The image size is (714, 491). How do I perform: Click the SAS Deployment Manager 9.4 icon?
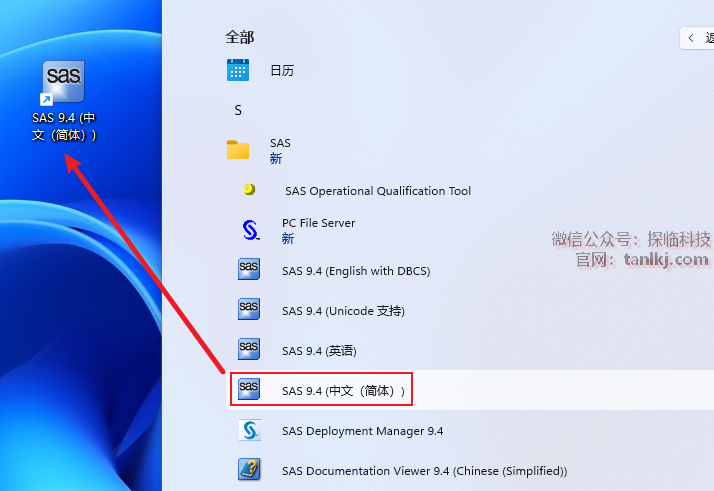pos(250,430)
